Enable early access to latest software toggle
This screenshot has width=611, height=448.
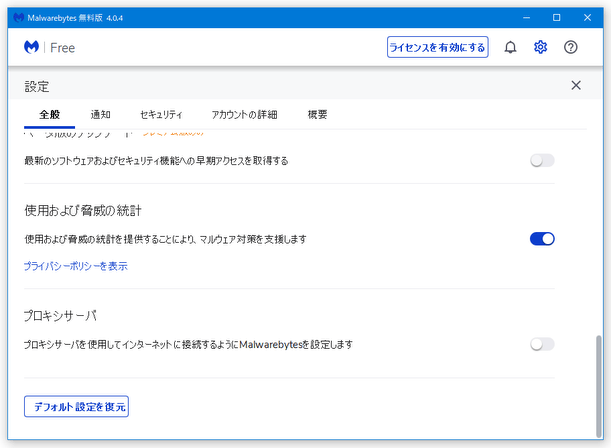point(542,161)
